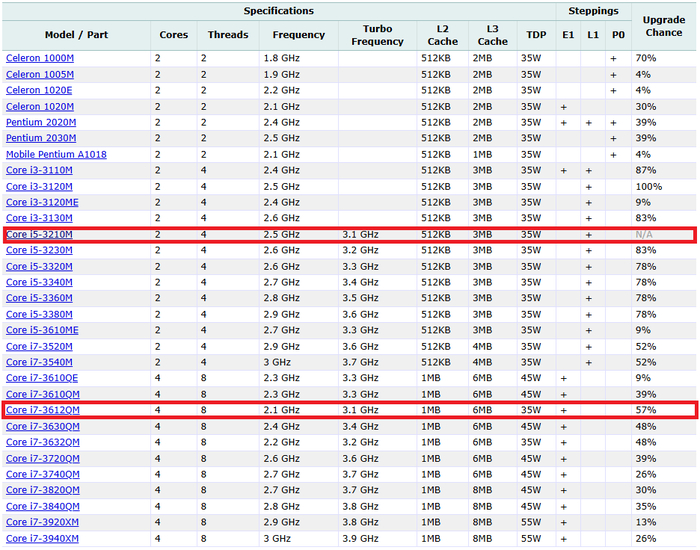Open the Core i5-3320M link
Image resolution: width=700 pixels, height=550 pixels.
(39, 267)
